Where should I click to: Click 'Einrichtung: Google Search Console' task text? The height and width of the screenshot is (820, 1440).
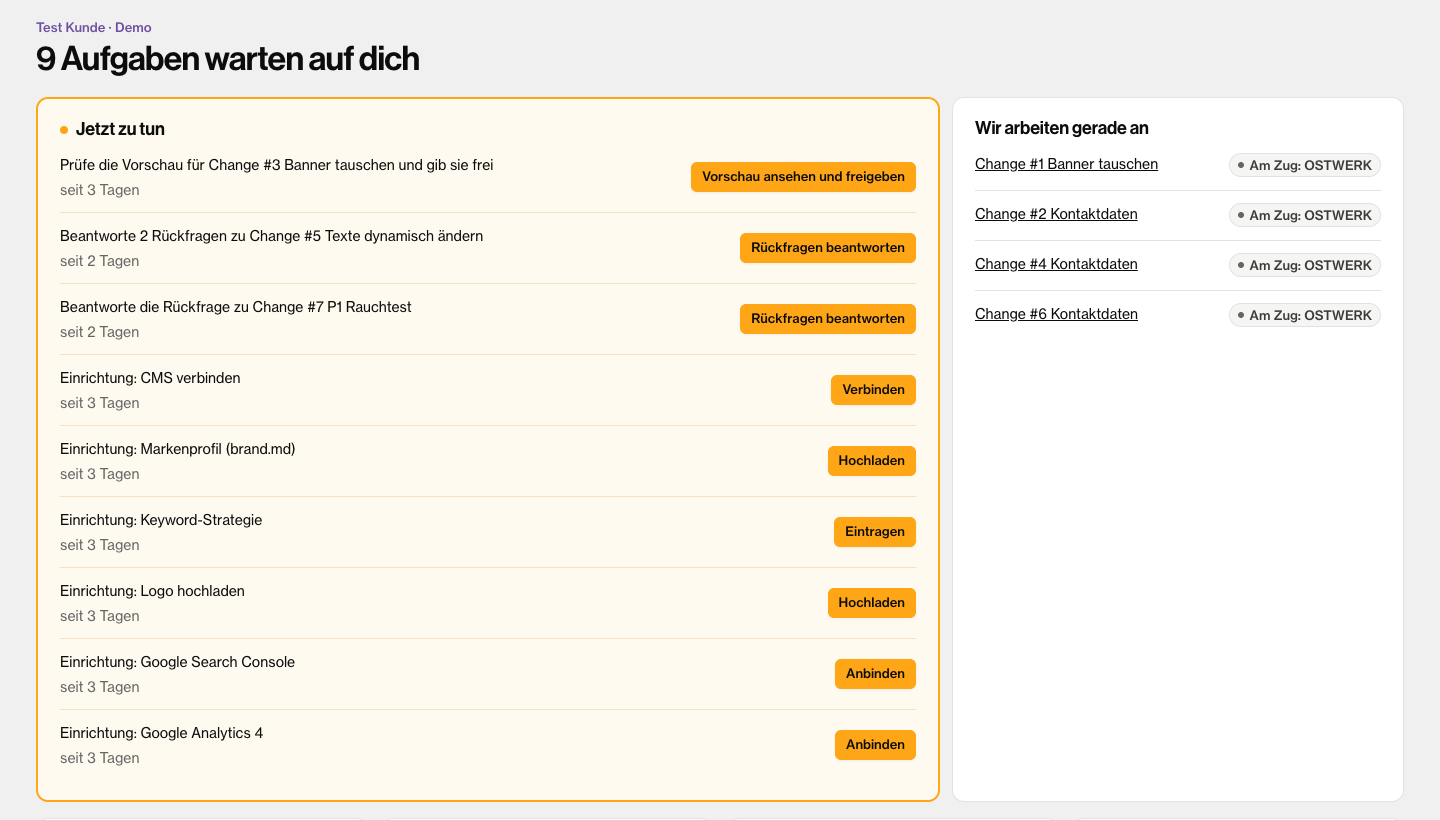coord(177,662)
